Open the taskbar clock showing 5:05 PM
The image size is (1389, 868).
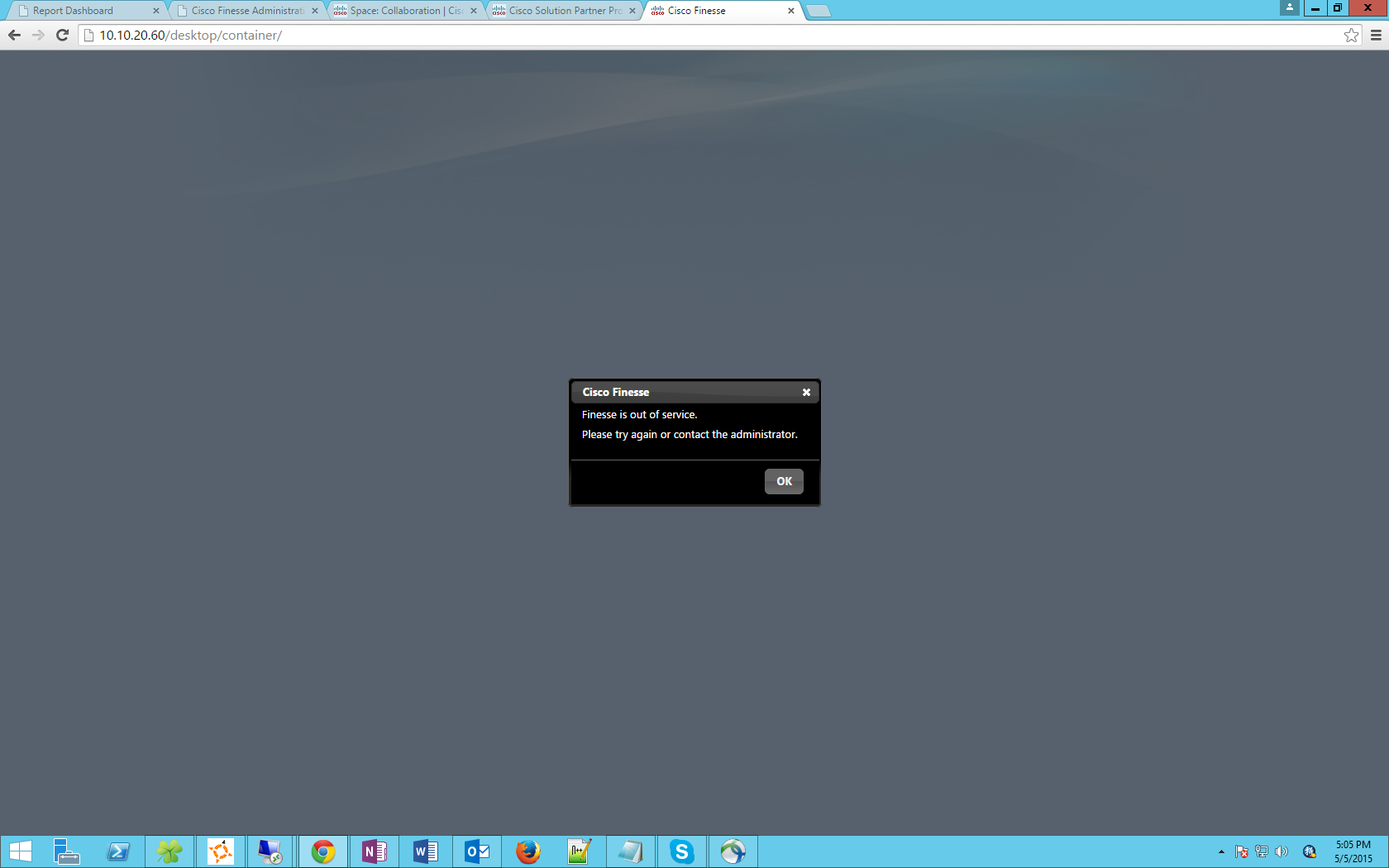coord(1353,851)
